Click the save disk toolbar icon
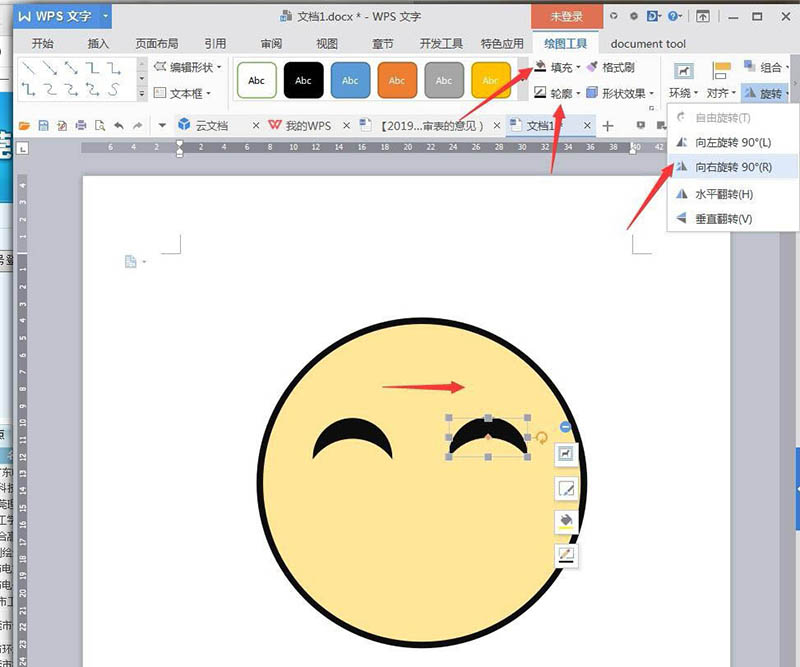 pyautogui.click(x=43, y=126)
